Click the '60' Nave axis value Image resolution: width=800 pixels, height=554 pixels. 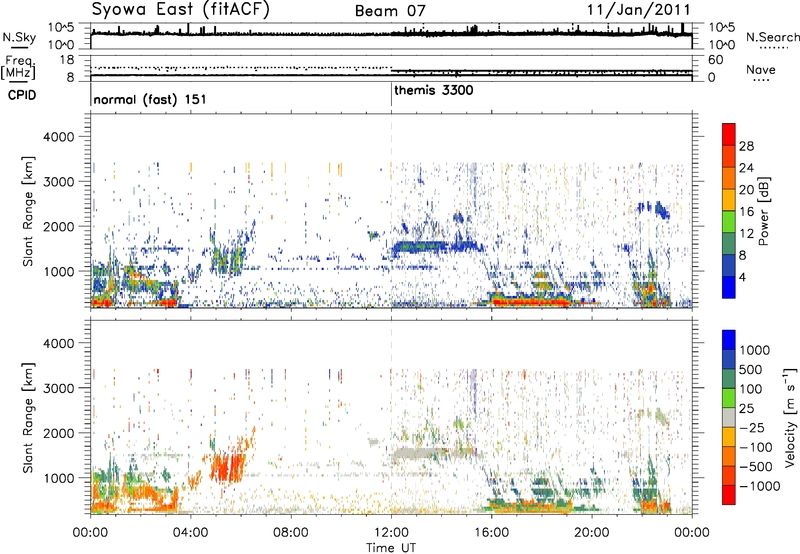coord(715,60)
